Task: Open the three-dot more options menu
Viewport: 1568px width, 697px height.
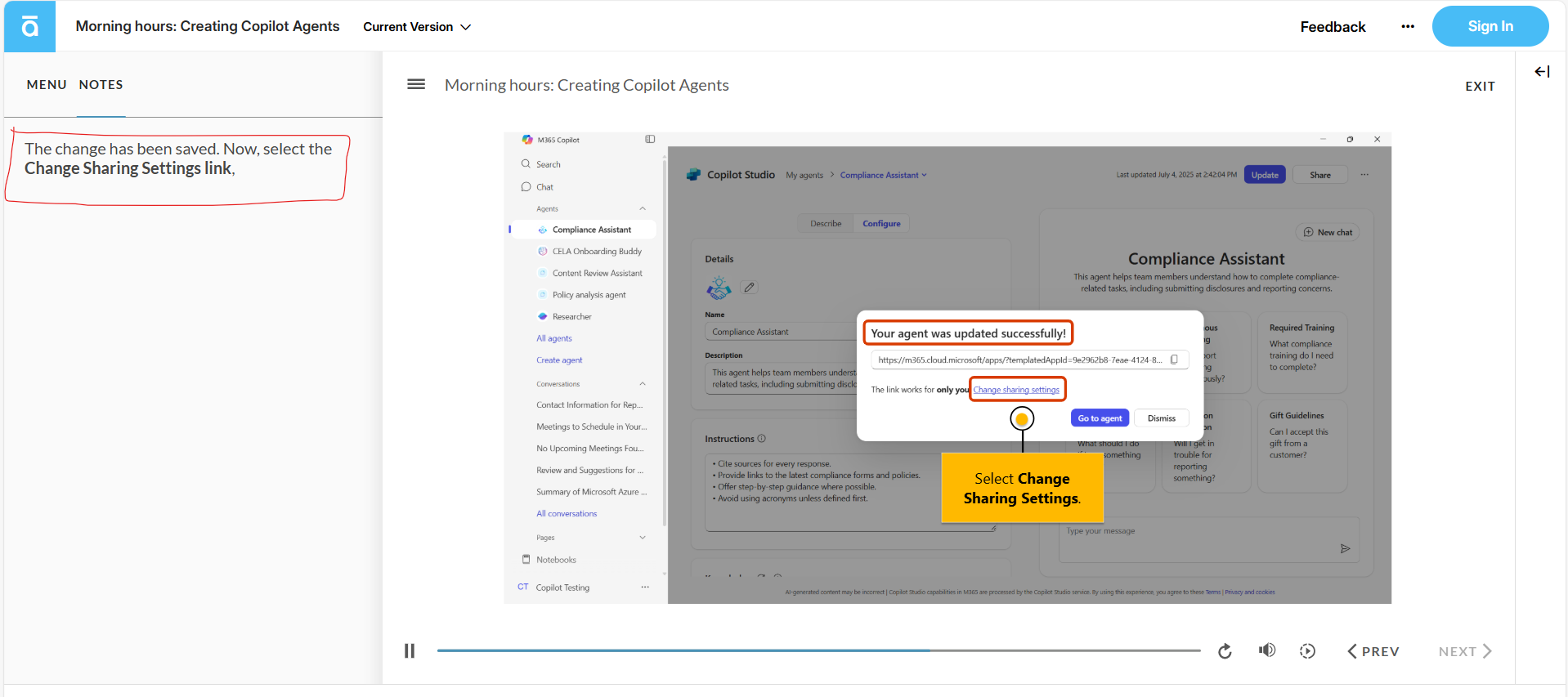Action: (1408, 26)
